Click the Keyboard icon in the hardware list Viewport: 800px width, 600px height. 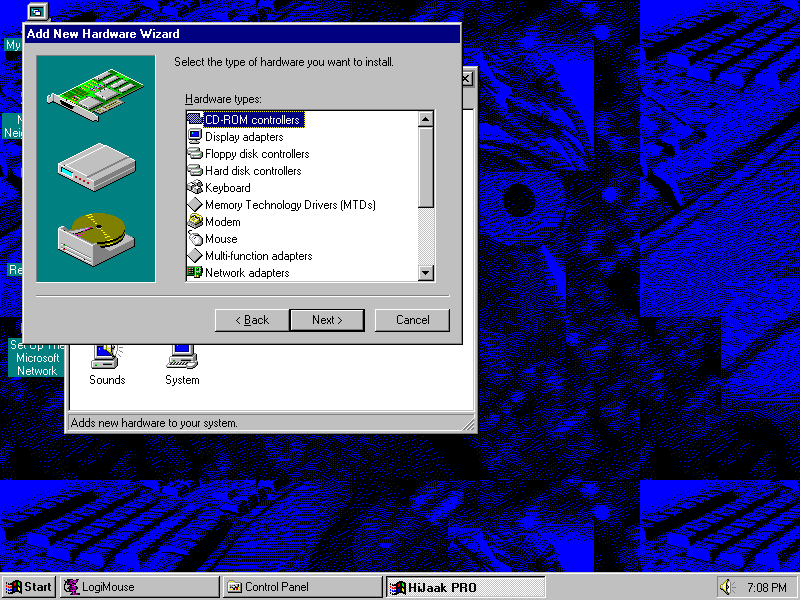coord(195,188)
